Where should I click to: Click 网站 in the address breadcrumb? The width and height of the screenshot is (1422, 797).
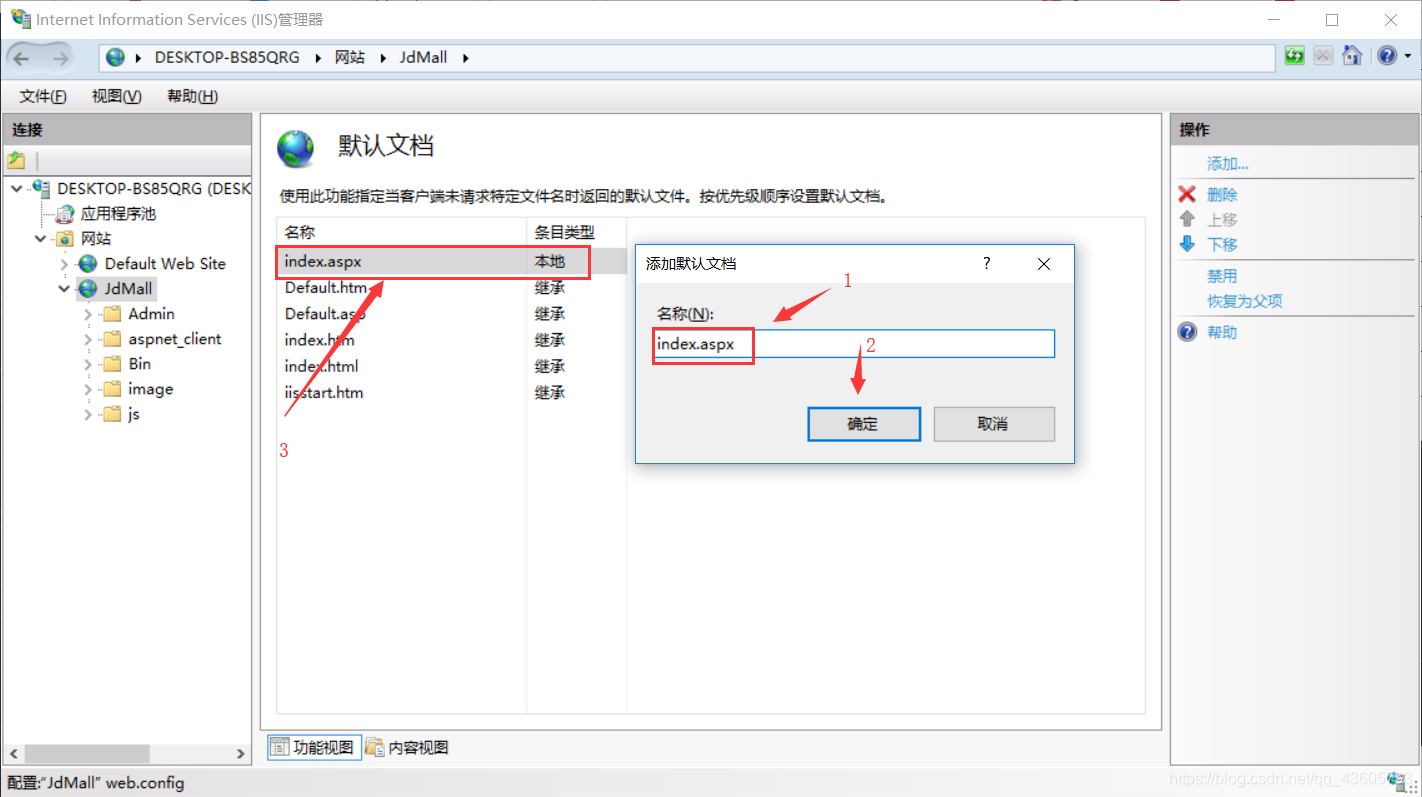click(x=349, y=58)
